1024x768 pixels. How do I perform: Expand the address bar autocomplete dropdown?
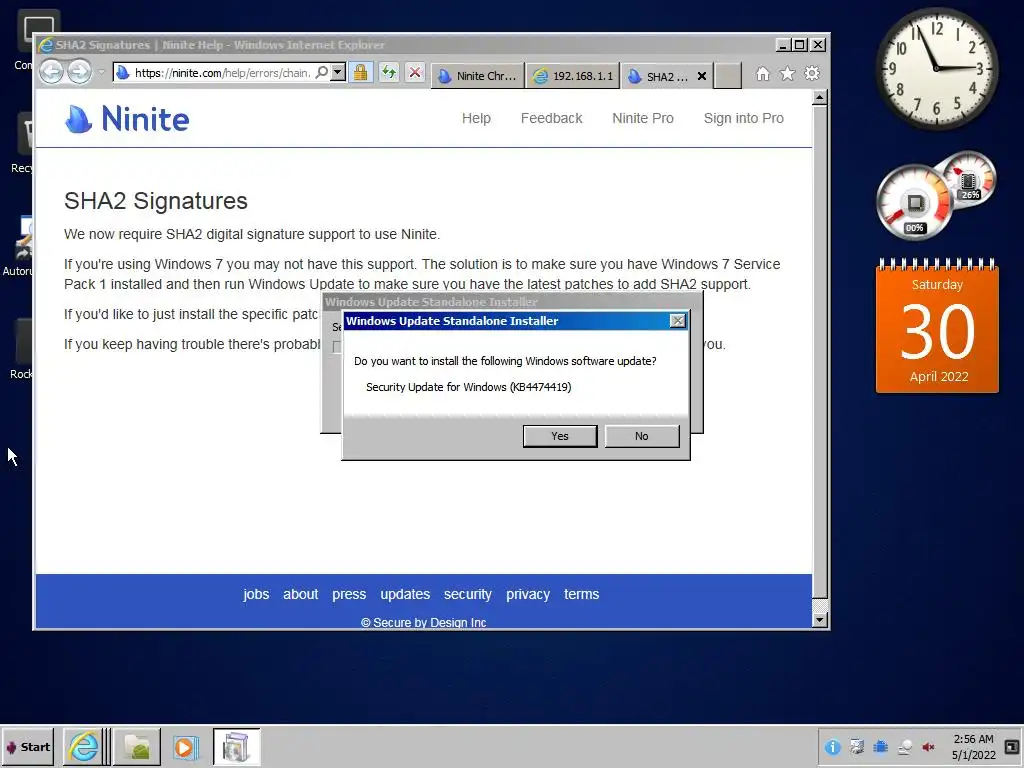point(338,72)
